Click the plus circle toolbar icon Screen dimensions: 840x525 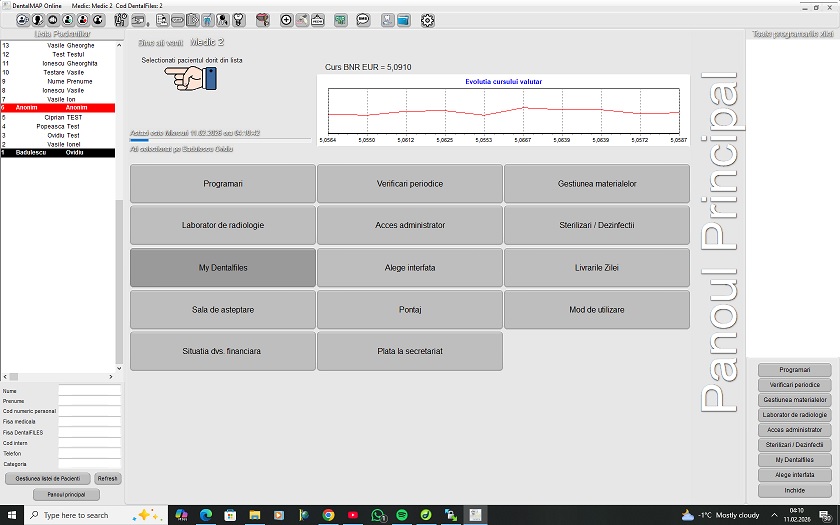click(286, 20)
